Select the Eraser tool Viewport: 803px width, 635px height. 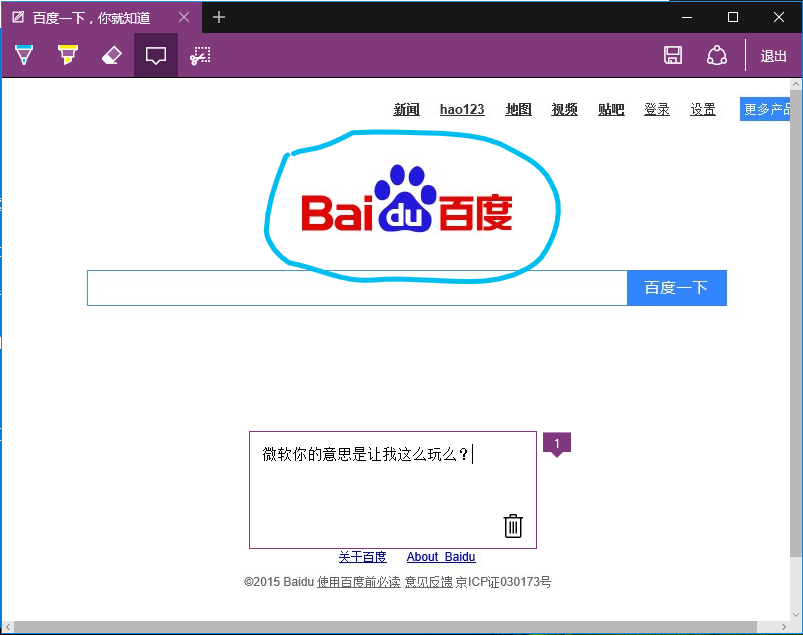tap(111, 55)
